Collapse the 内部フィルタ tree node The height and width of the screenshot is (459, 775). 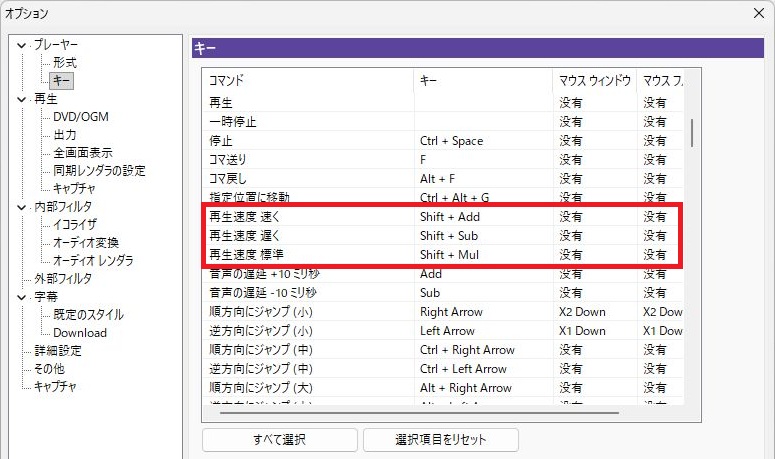22,207
